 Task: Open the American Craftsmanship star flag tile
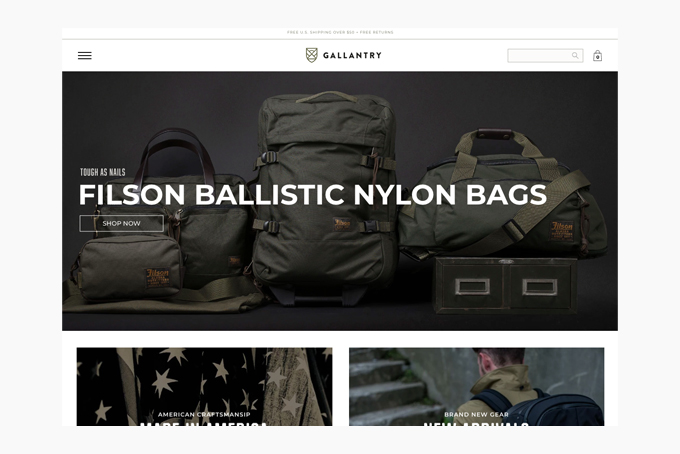pyautogui.click(x=204, y=386)
